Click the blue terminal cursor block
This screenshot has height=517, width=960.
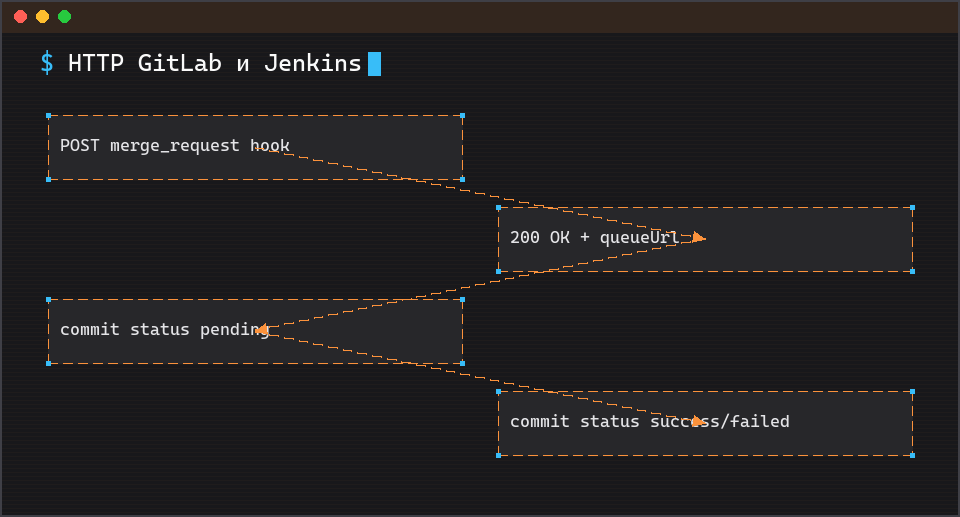click(x=374, y=64)
